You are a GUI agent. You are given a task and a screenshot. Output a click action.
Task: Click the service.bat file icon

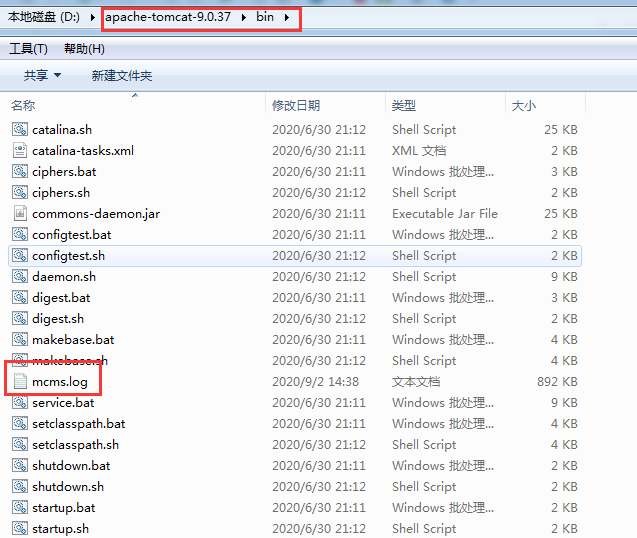pyautogui.click(x=20, y=403)
